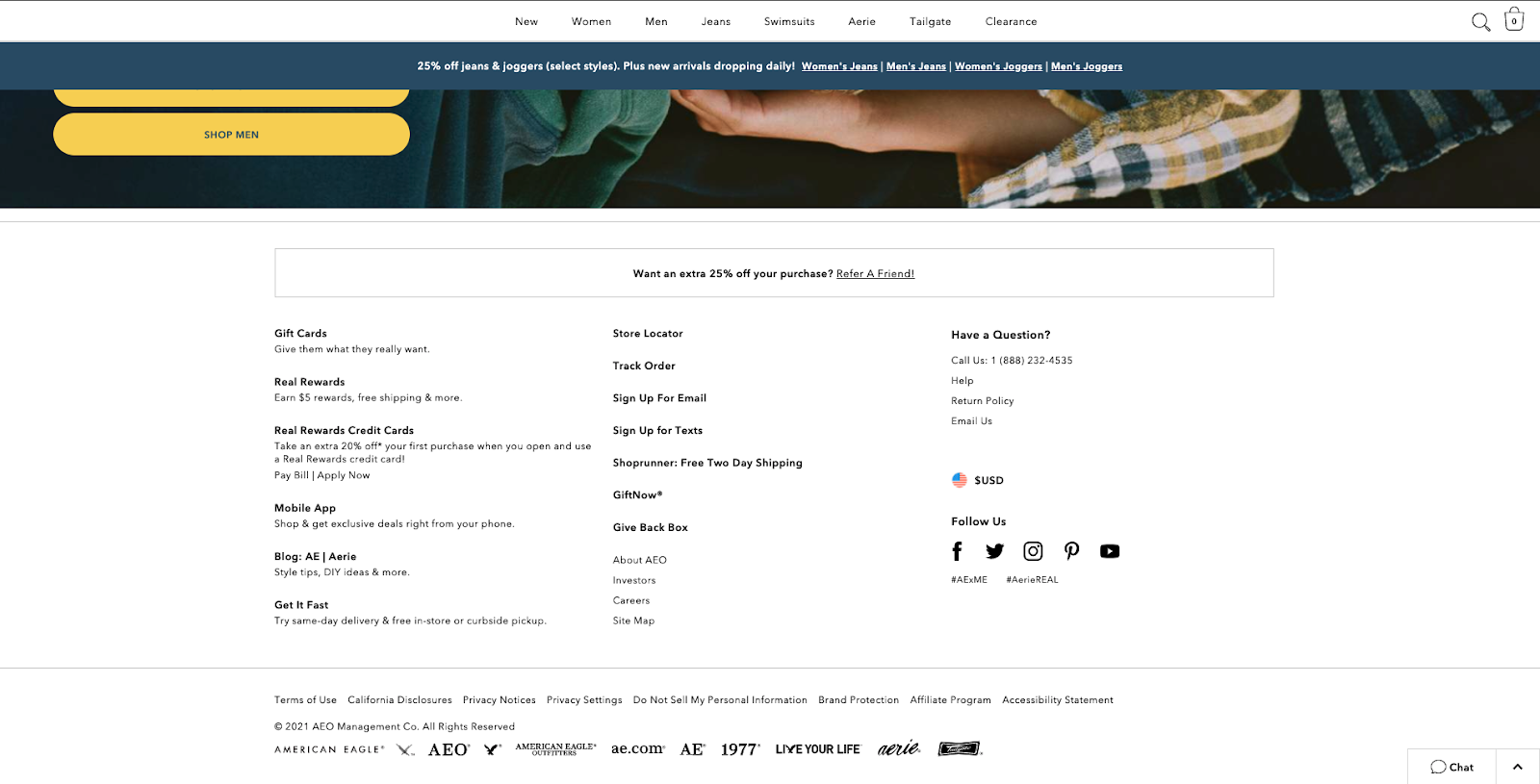This screenshot has height=784, width=1540.
Task: Open the Jeans menu
Action: pyautogui.click(x=716, y=21)
